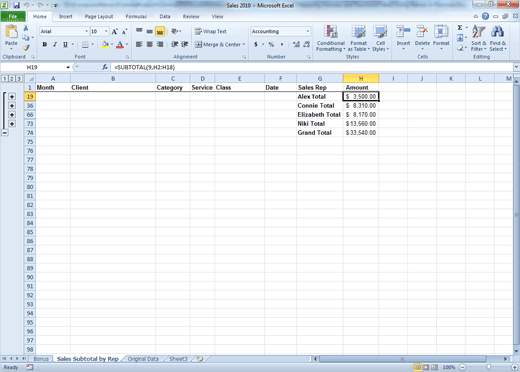
Task: Click the Format Painter brush icon
Action: 26,48
